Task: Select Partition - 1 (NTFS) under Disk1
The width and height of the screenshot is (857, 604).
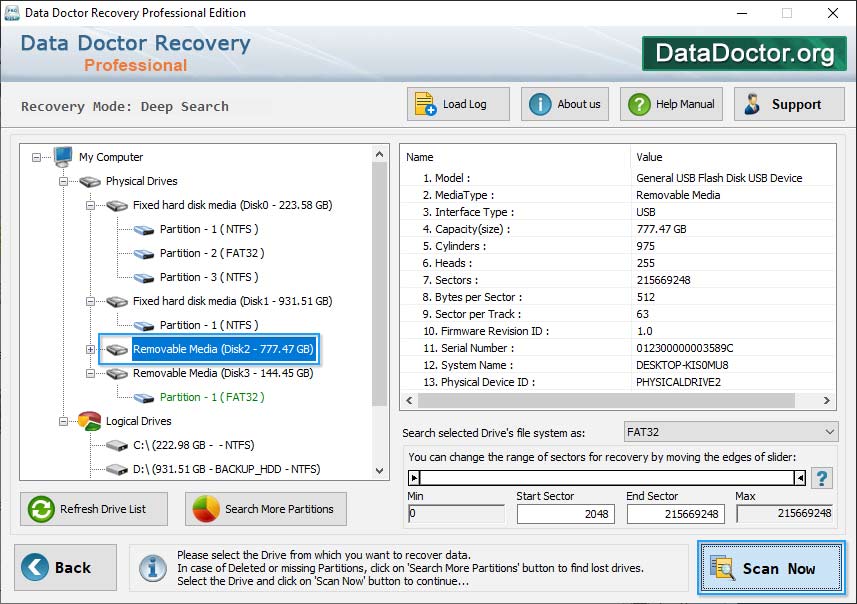Action: pyautogui.click(x=209, y=325)
